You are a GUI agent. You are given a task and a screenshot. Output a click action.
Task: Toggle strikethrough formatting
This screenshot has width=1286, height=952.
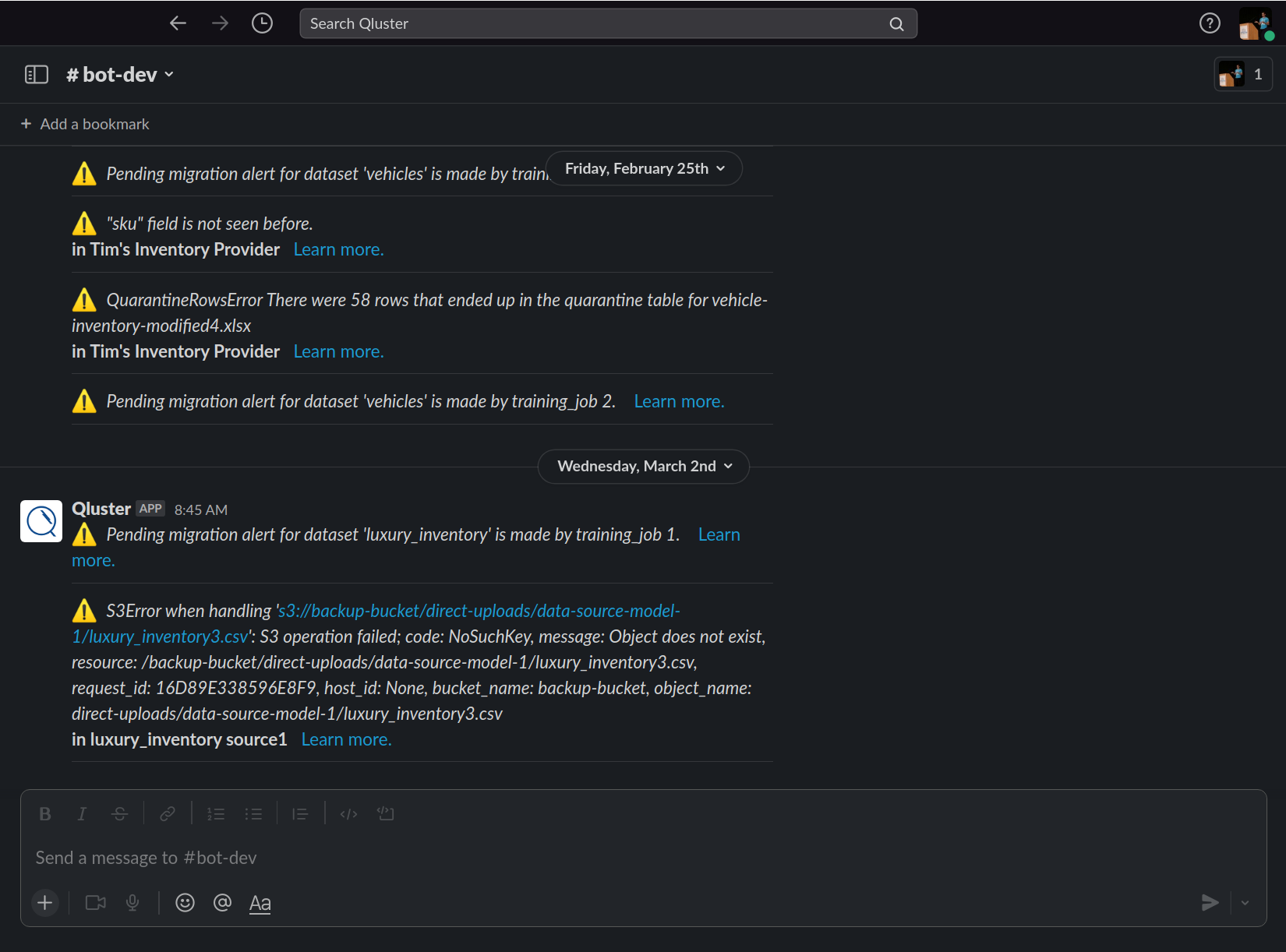119,814
